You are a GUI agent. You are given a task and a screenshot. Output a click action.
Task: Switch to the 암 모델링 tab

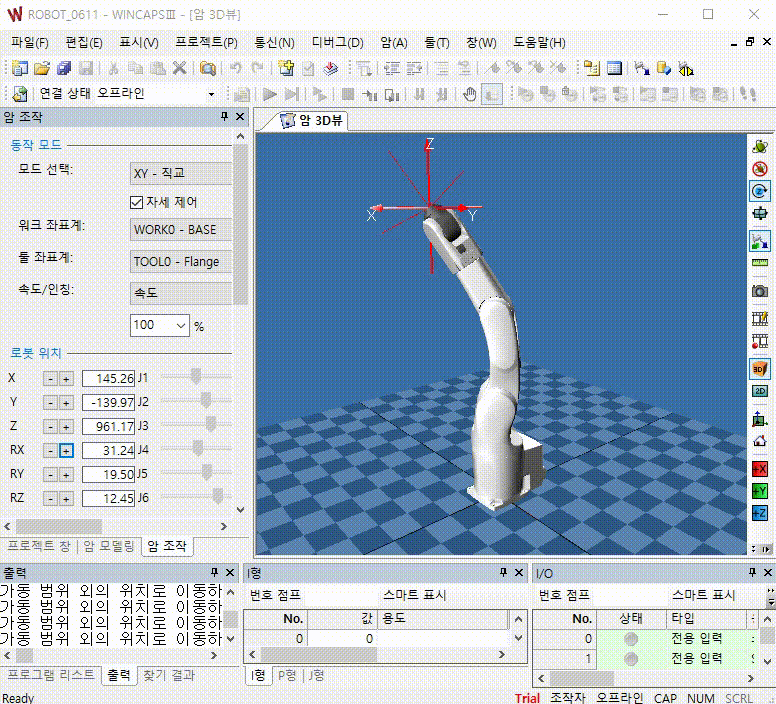108,546
